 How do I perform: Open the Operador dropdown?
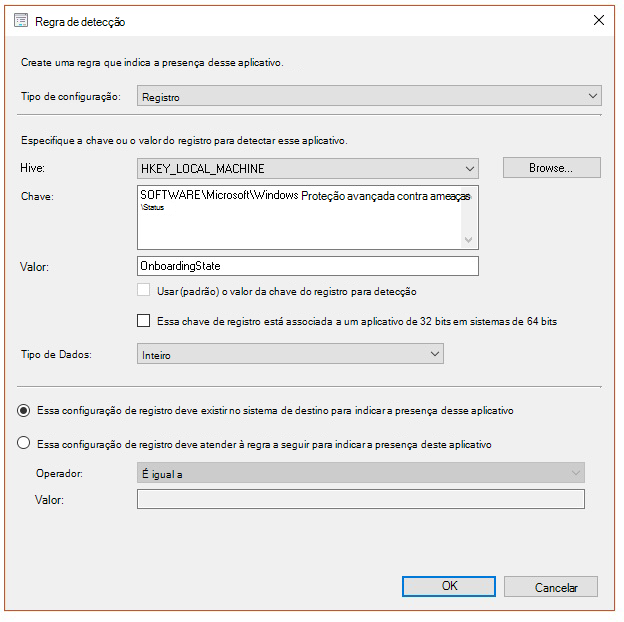click(360, 473)
